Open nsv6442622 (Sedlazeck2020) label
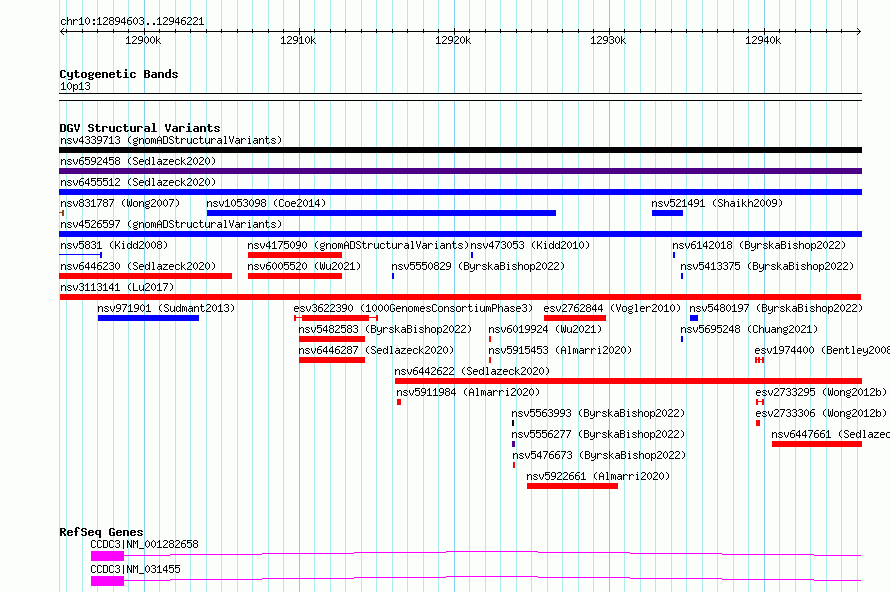This screenshot has height=592, width=890. click(472, 371)
